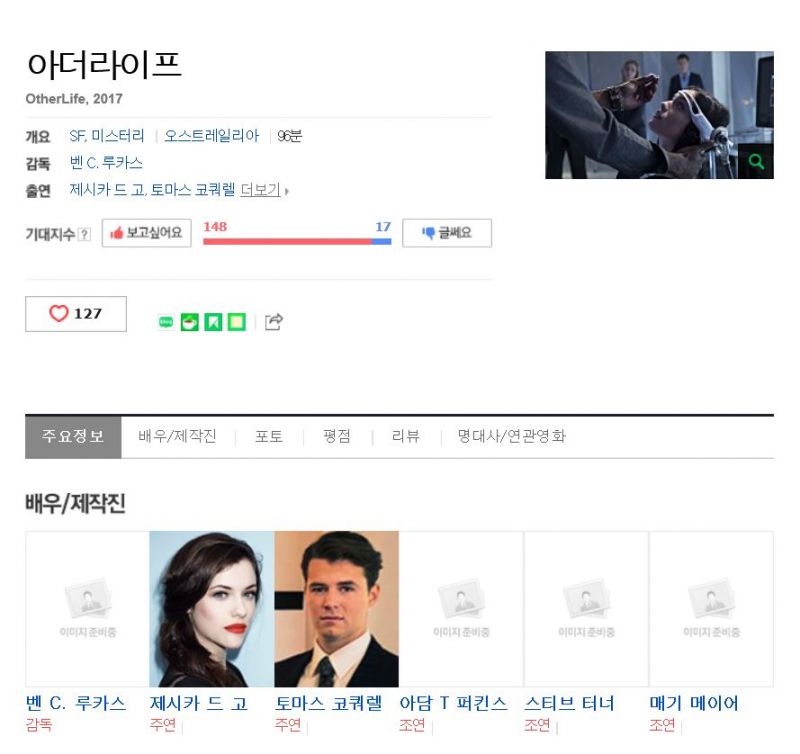Toggle the heart like button showing 127
The height and width of the screenshot is (754, 800).
(76, 314)
